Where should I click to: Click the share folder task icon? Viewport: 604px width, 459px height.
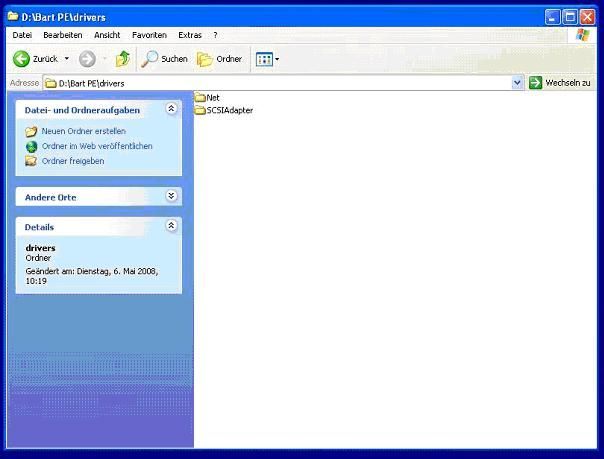click(x=31, y=161)
